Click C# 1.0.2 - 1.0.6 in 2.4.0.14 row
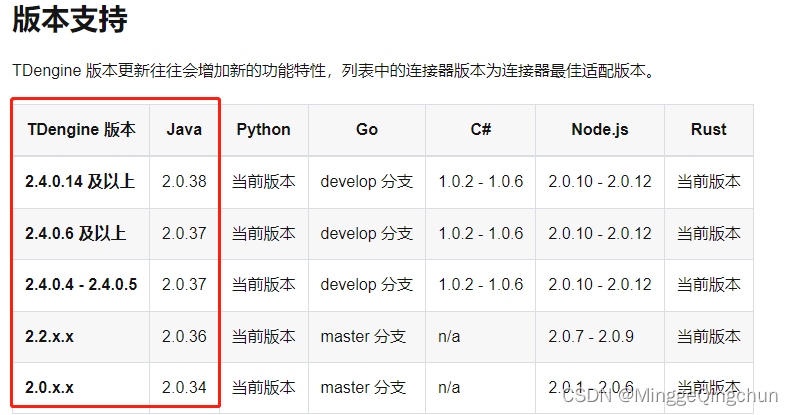Screen dimensions: 793x415 click(480, 181)
